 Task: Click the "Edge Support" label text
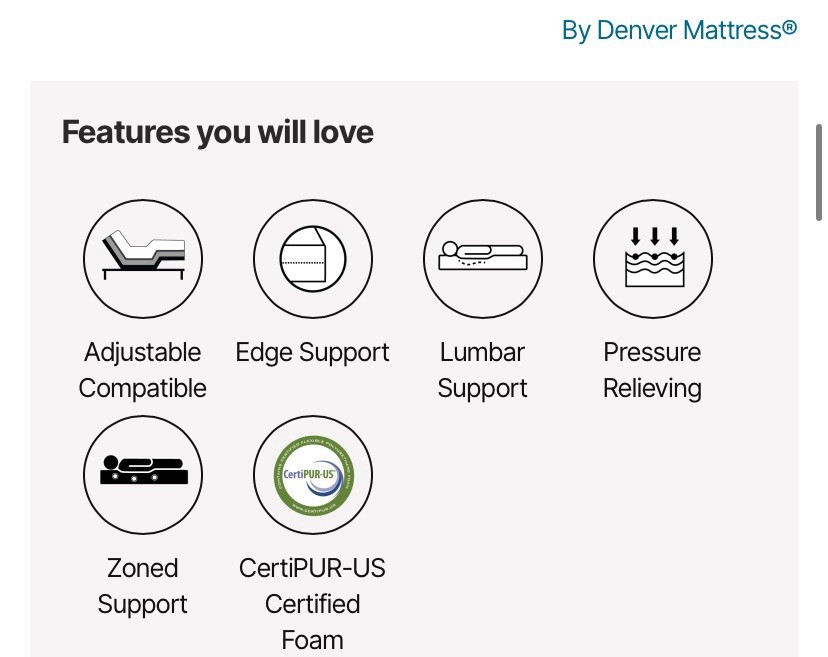click(313, 353)
